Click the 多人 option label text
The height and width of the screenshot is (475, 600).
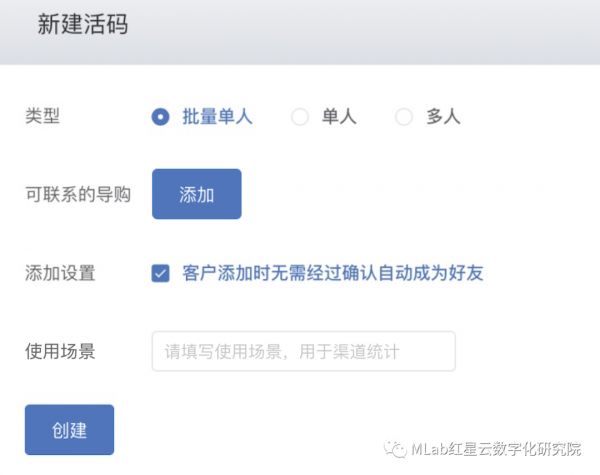coord(443,117)
